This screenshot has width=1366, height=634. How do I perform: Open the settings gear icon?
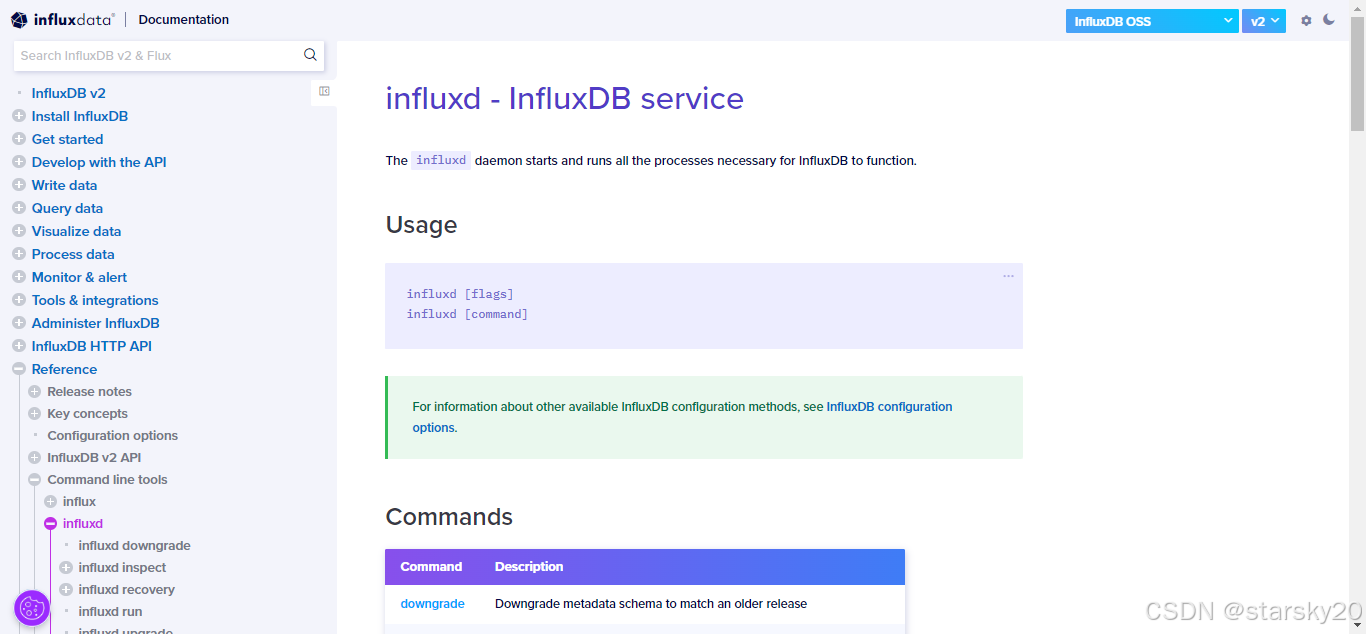(x=1306, y=19)
